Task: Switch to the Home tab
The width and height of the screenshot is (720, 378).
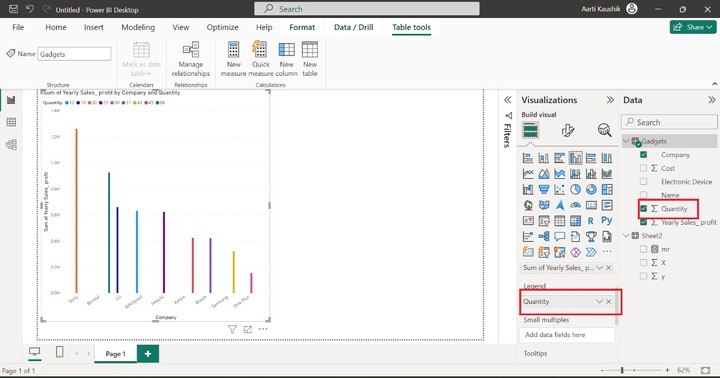Action: [x=56, y=27]
